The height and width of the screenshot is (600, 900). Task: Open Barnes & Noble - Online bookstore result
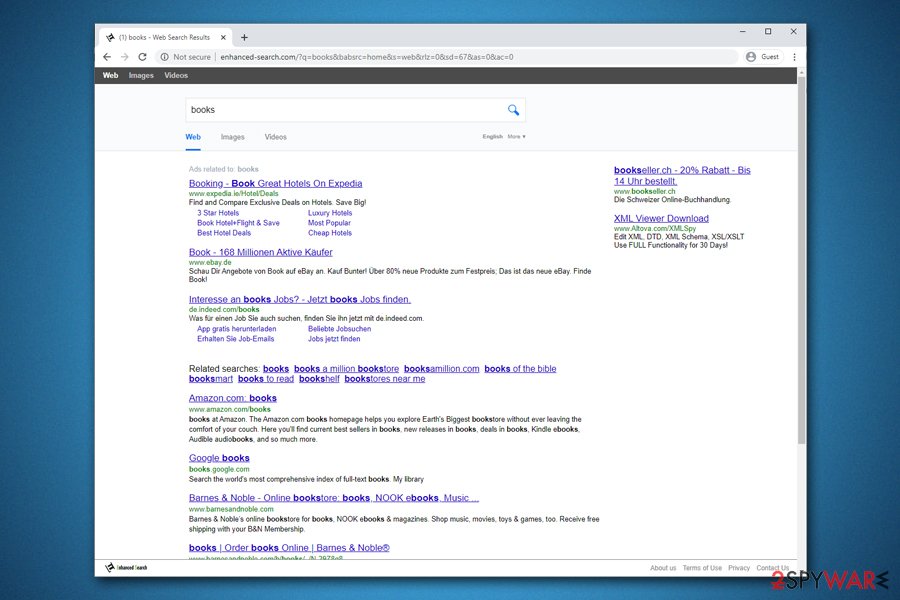point(333,498)
